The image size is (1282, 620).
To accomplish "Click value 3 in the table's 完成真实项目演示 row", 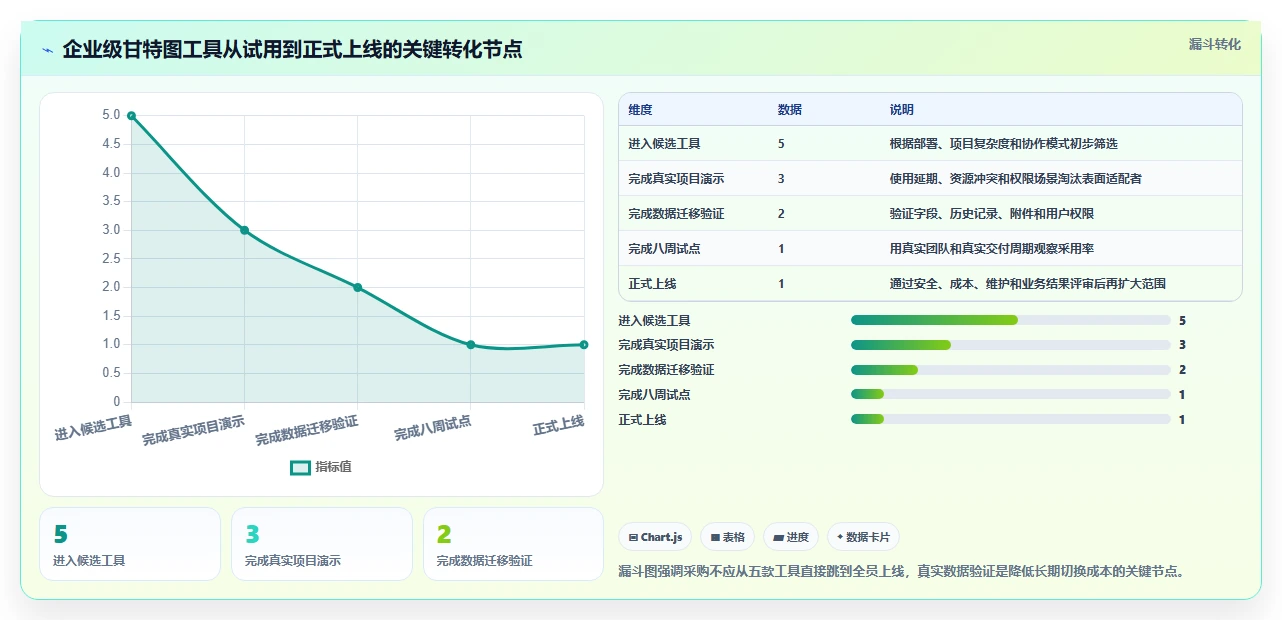I will (x=781, y=179).
